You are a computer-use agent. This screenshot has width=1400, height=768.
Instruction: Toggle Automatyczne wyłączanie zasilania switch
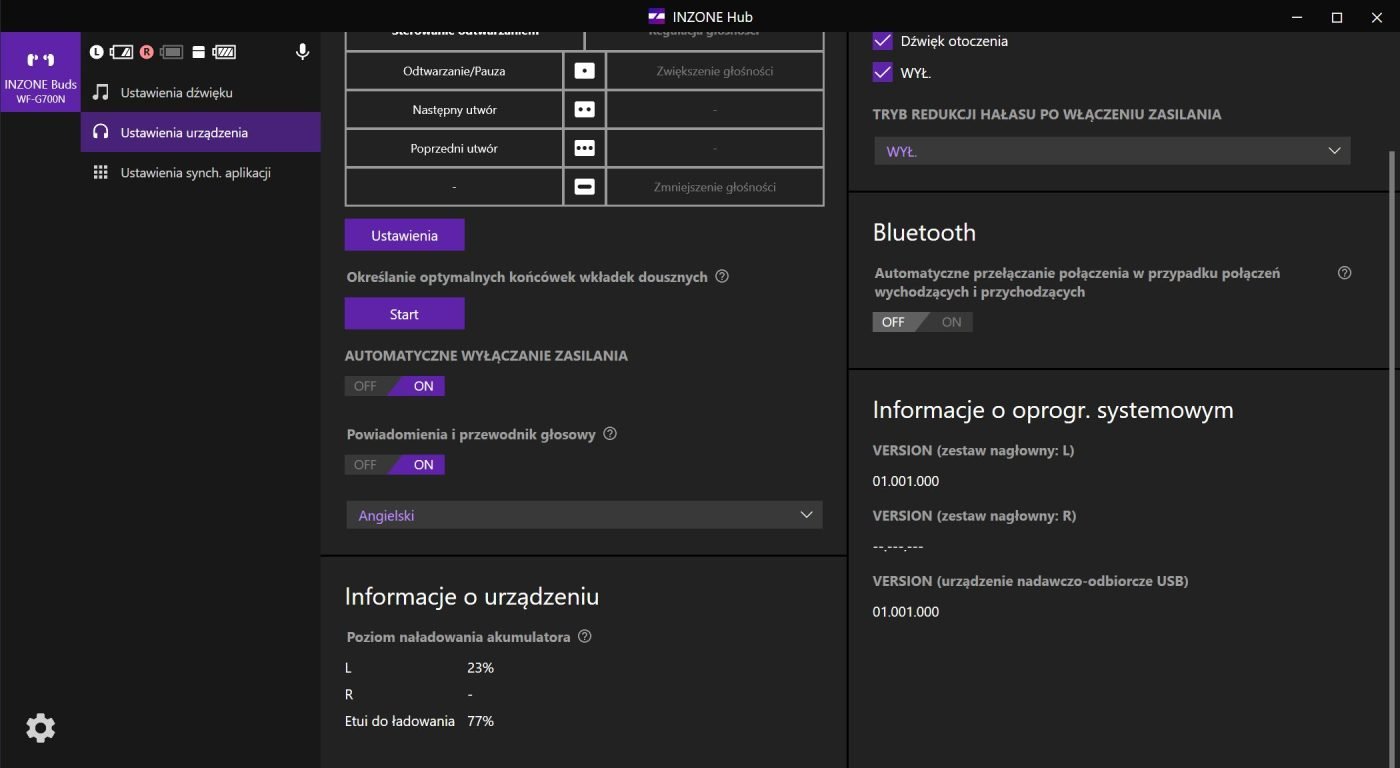click(x=395, y=386)
